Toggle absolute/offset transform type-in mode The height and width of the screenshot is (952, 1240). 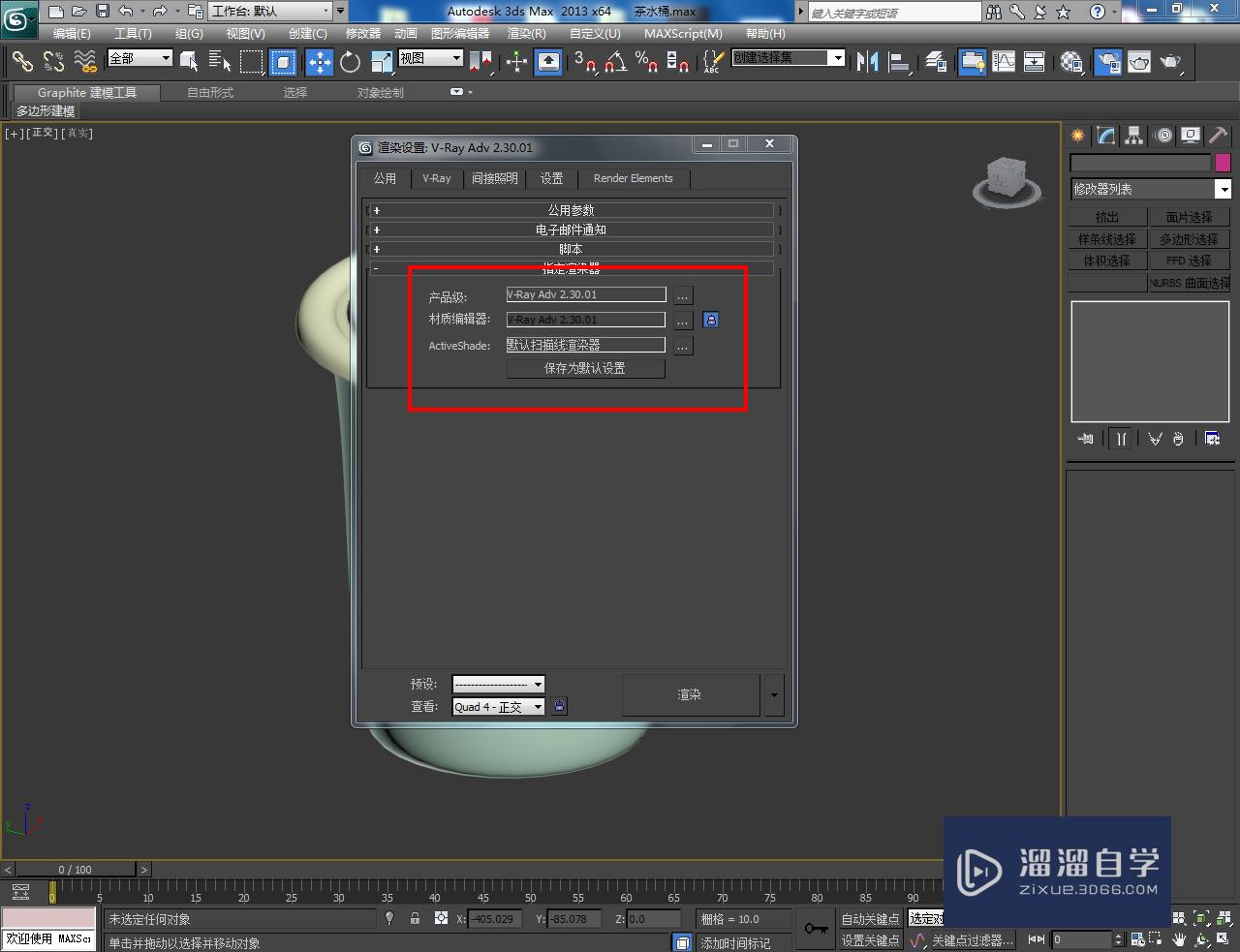[x=441, y=918]
